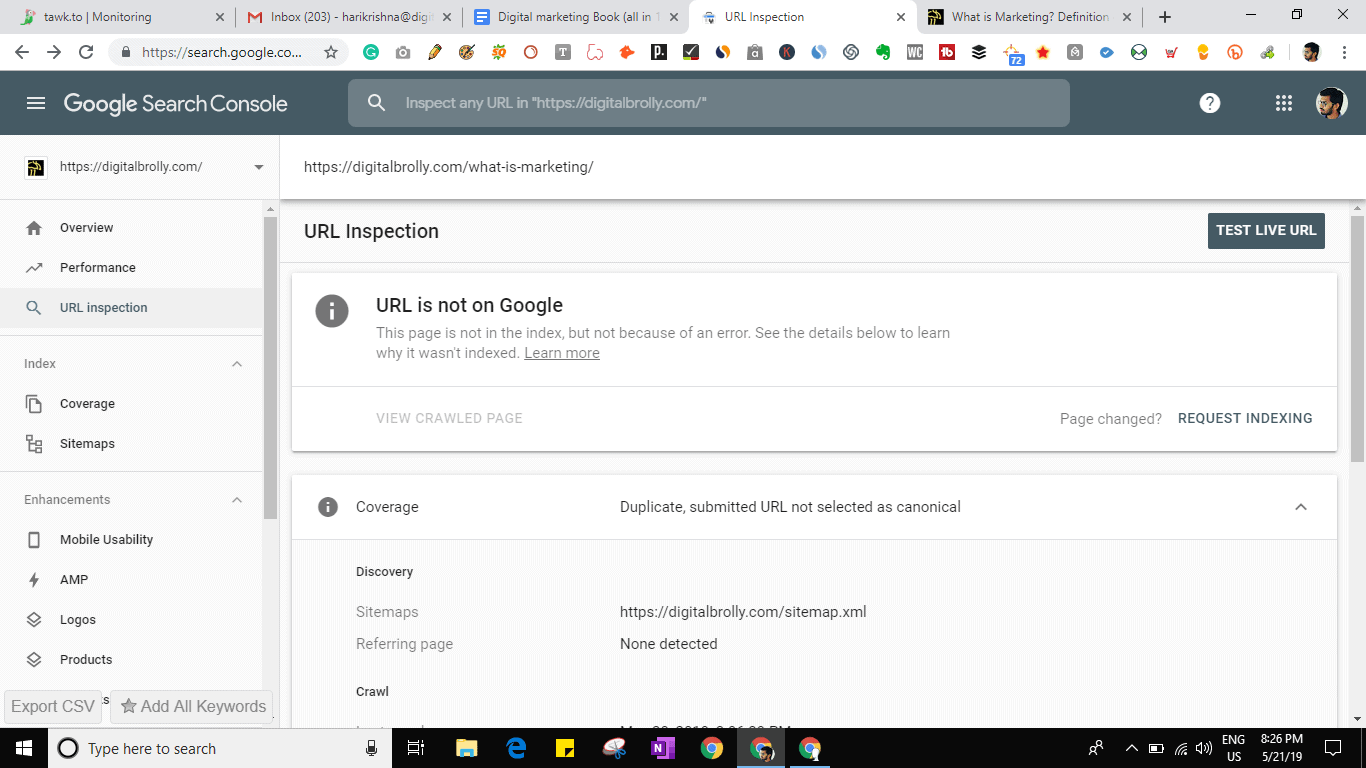1366x768 pixels.
Task: Open File Explorer from taskbar
Action: click(467, 748)
